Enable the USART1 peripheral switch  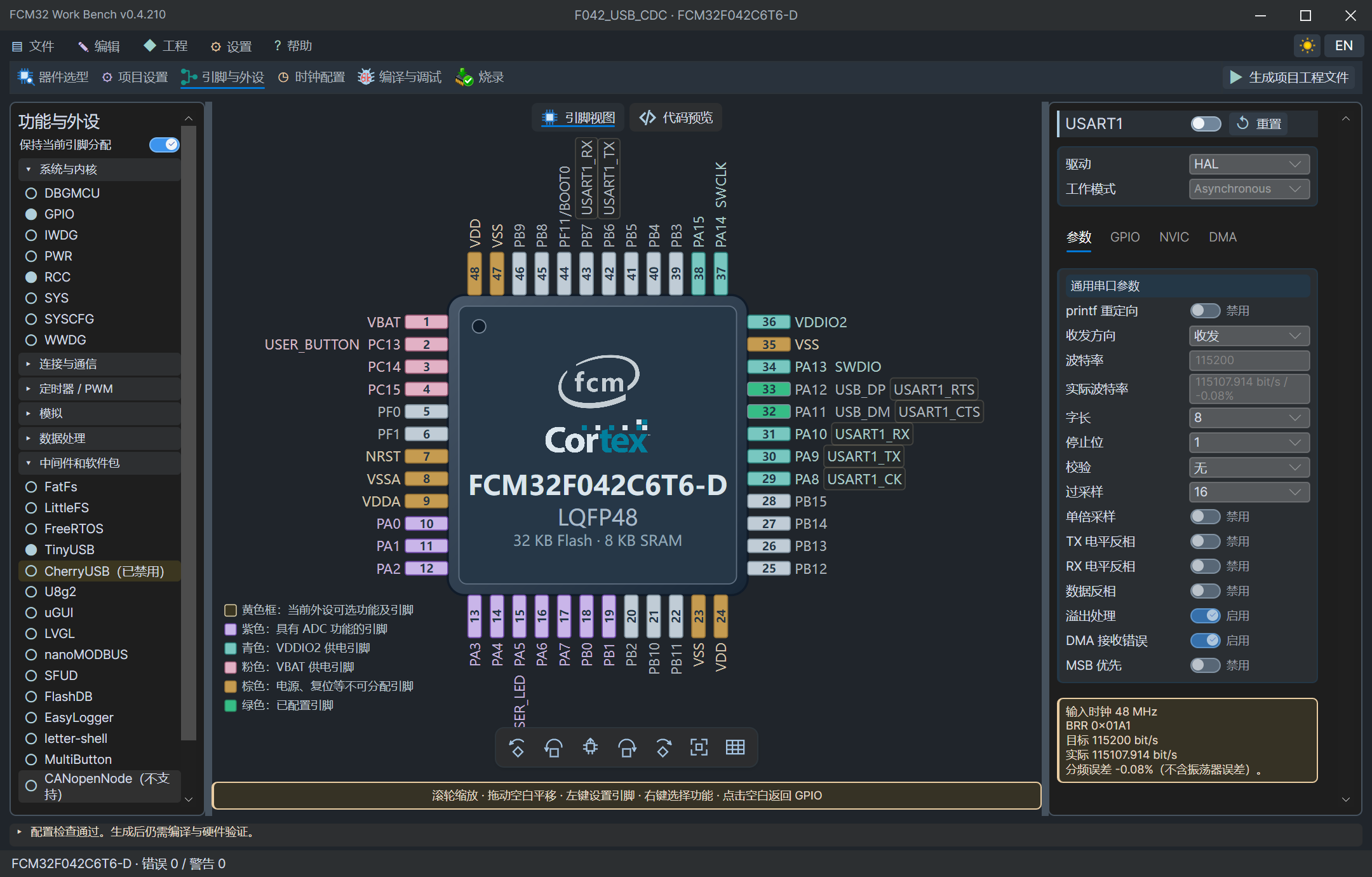coord(1206,123)
